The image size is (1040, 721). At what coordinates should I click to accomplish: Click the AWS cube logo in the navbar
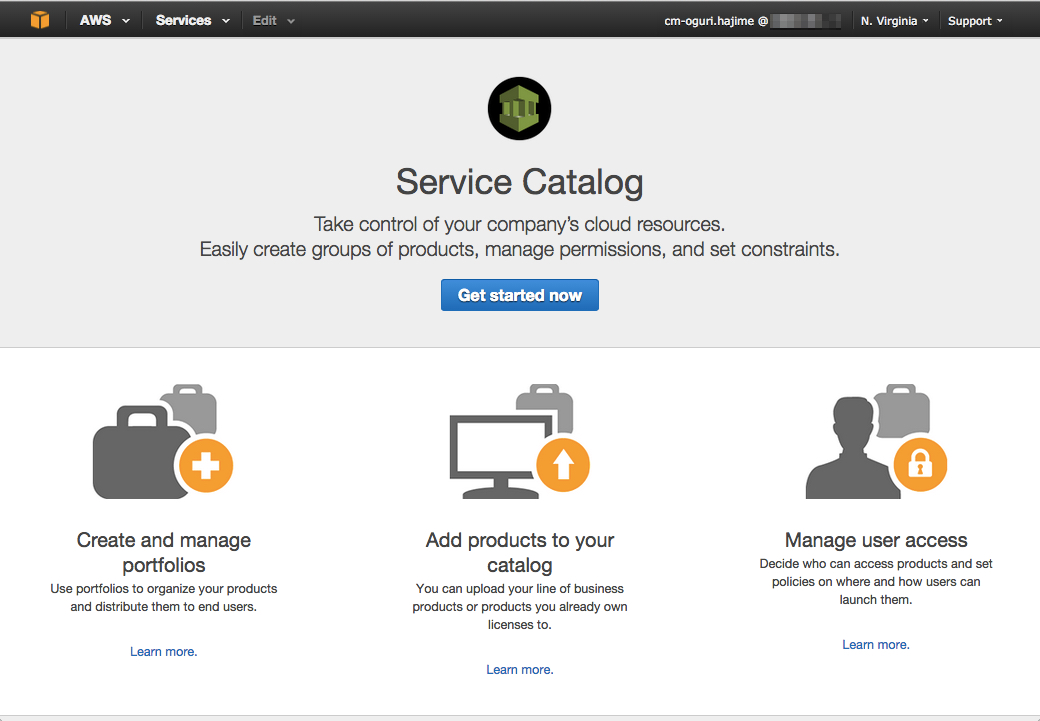[40, 19]
